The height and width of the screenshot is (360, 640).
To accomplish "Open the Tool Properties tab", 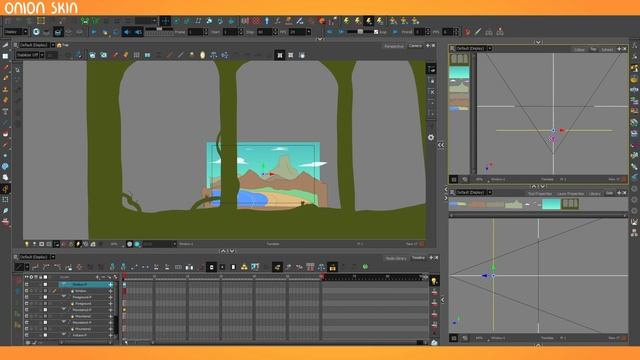I will coord(540,193).
